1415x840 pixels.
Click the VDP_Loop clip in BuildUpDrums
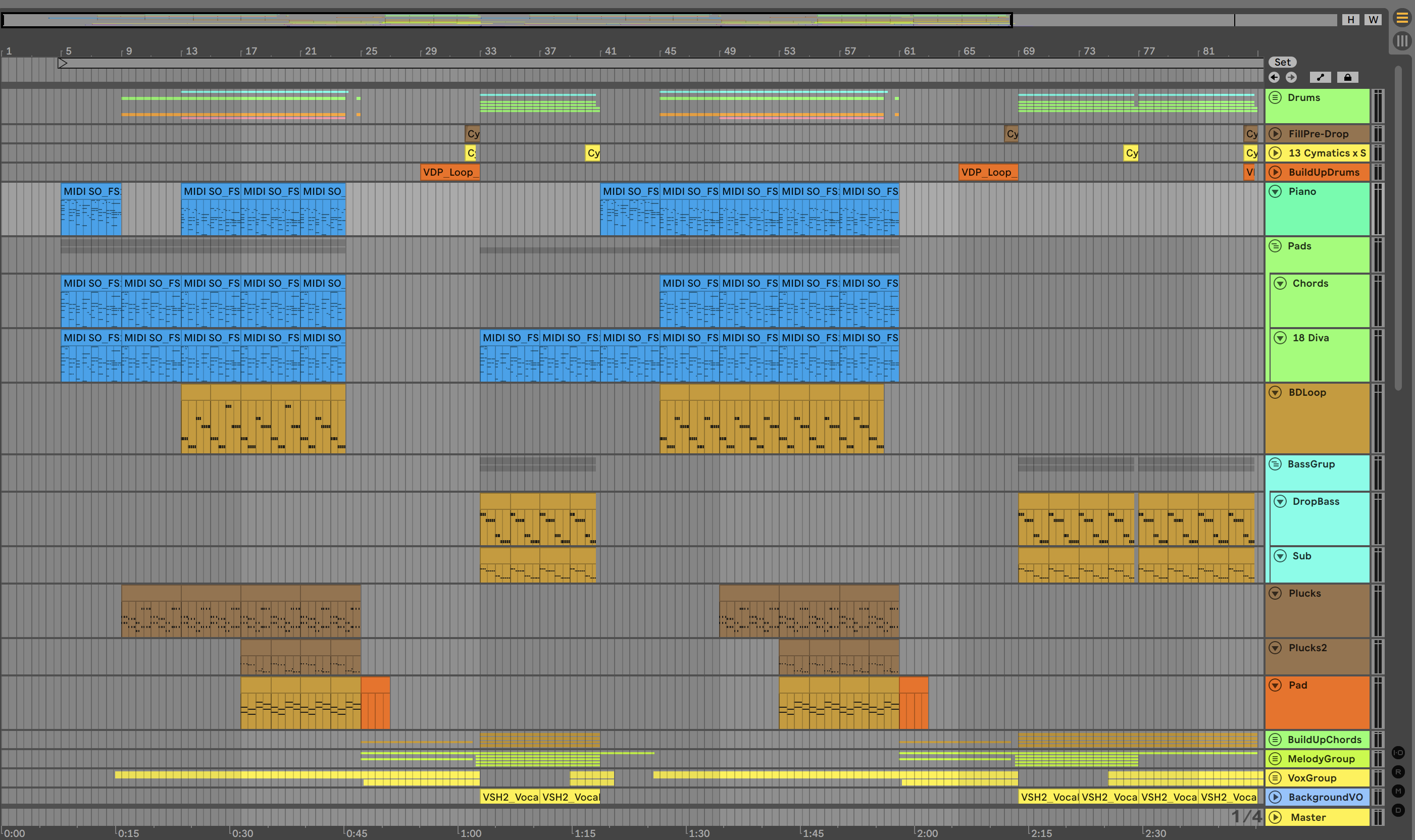tap(449, 172)
